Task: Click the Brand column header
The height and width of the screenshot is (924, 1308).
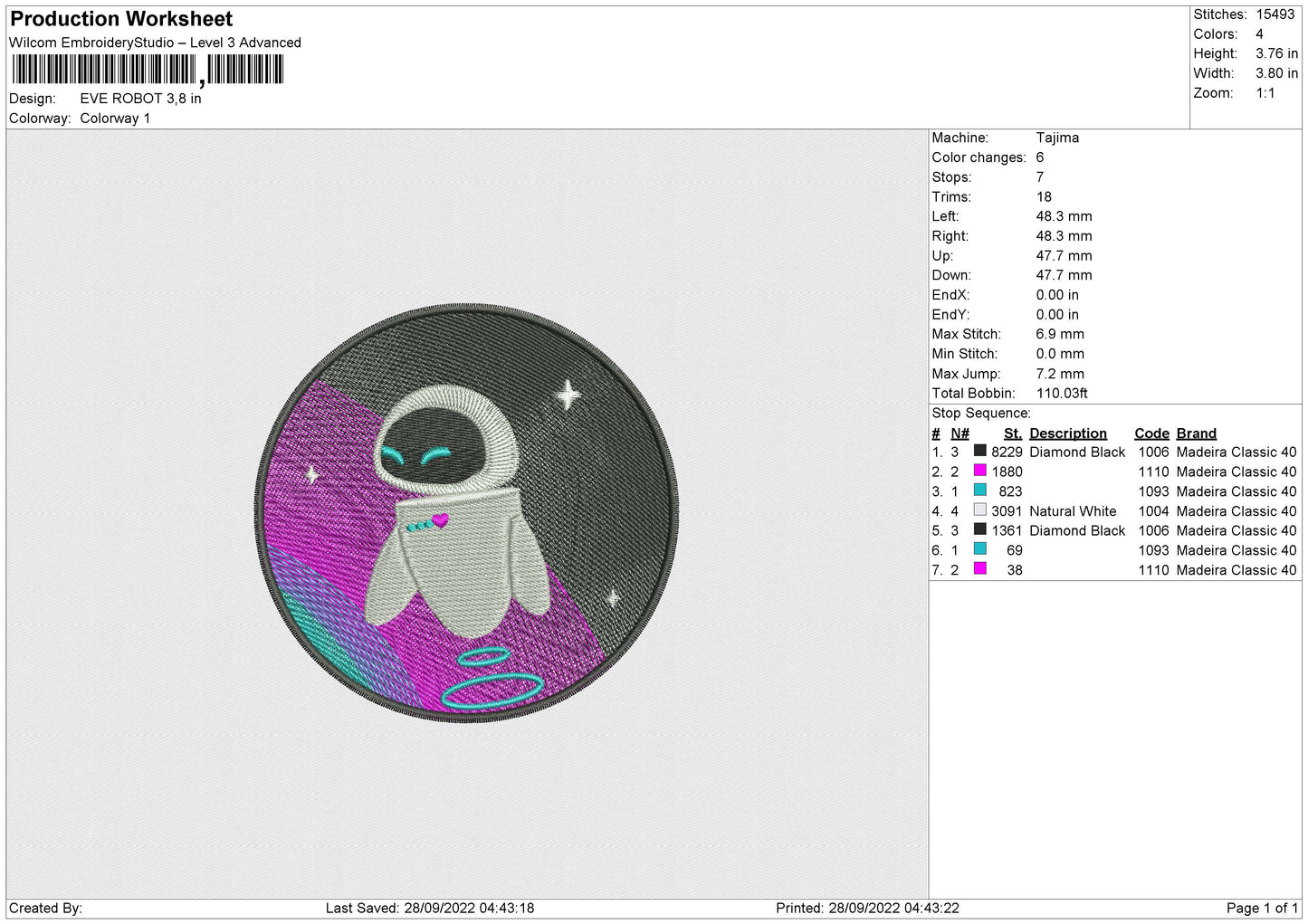Action: pos(1196,433)
